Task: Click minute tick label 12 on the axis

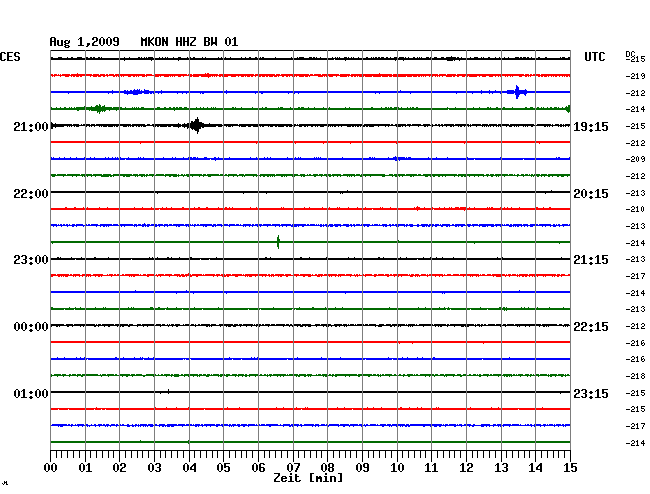Action: 466,467
